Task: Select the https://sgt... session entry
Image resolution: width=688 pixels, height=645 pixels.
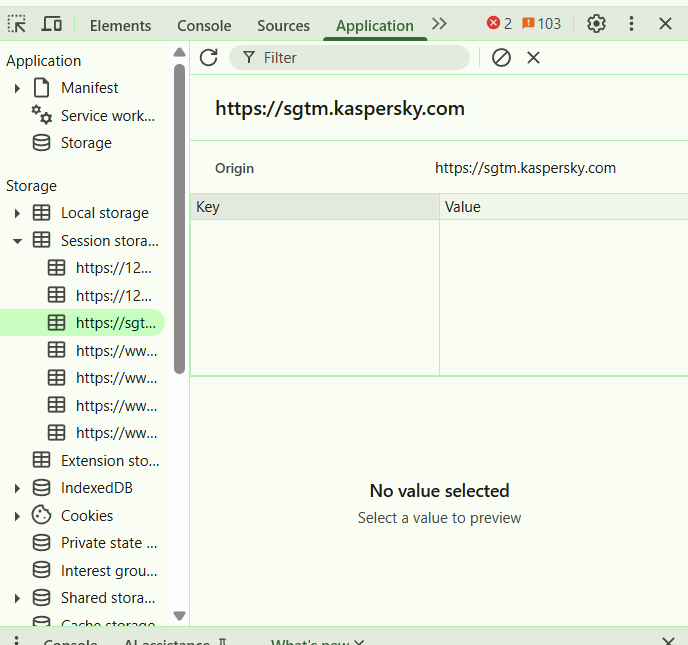Action: (x=82, y=322)
